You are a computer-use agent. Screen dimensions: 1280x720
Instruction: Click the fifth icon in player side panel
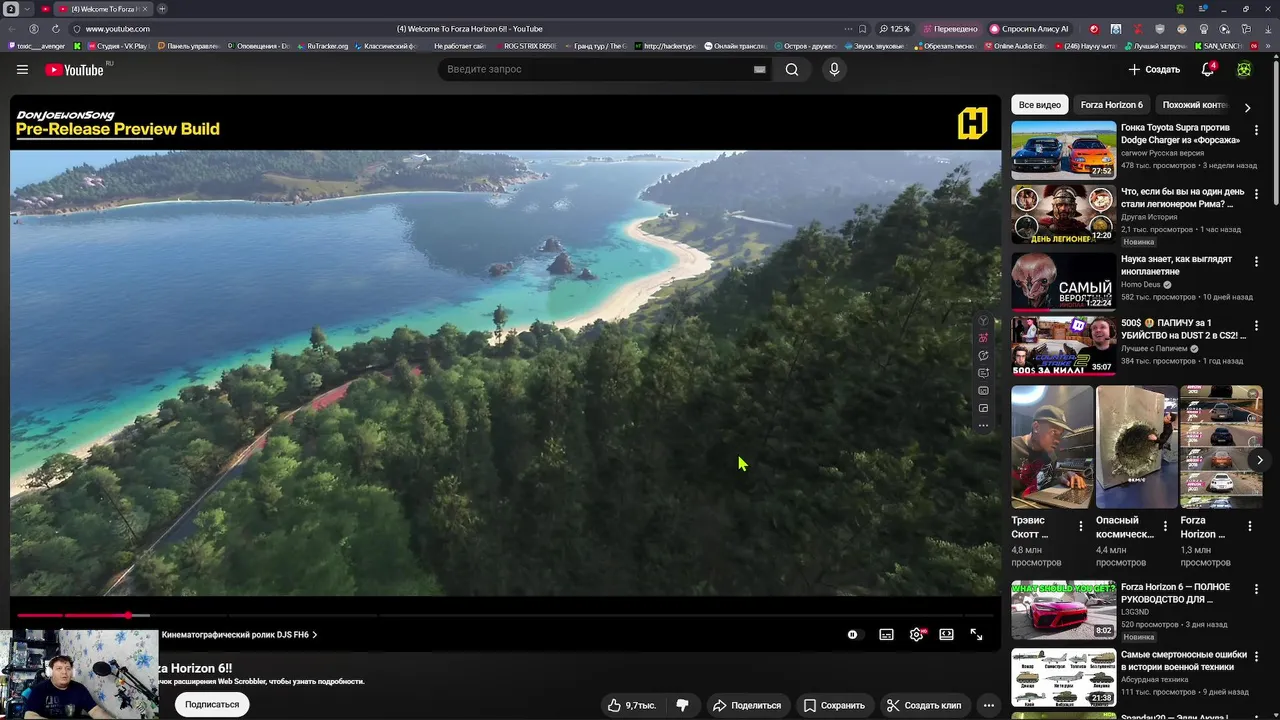983,390
